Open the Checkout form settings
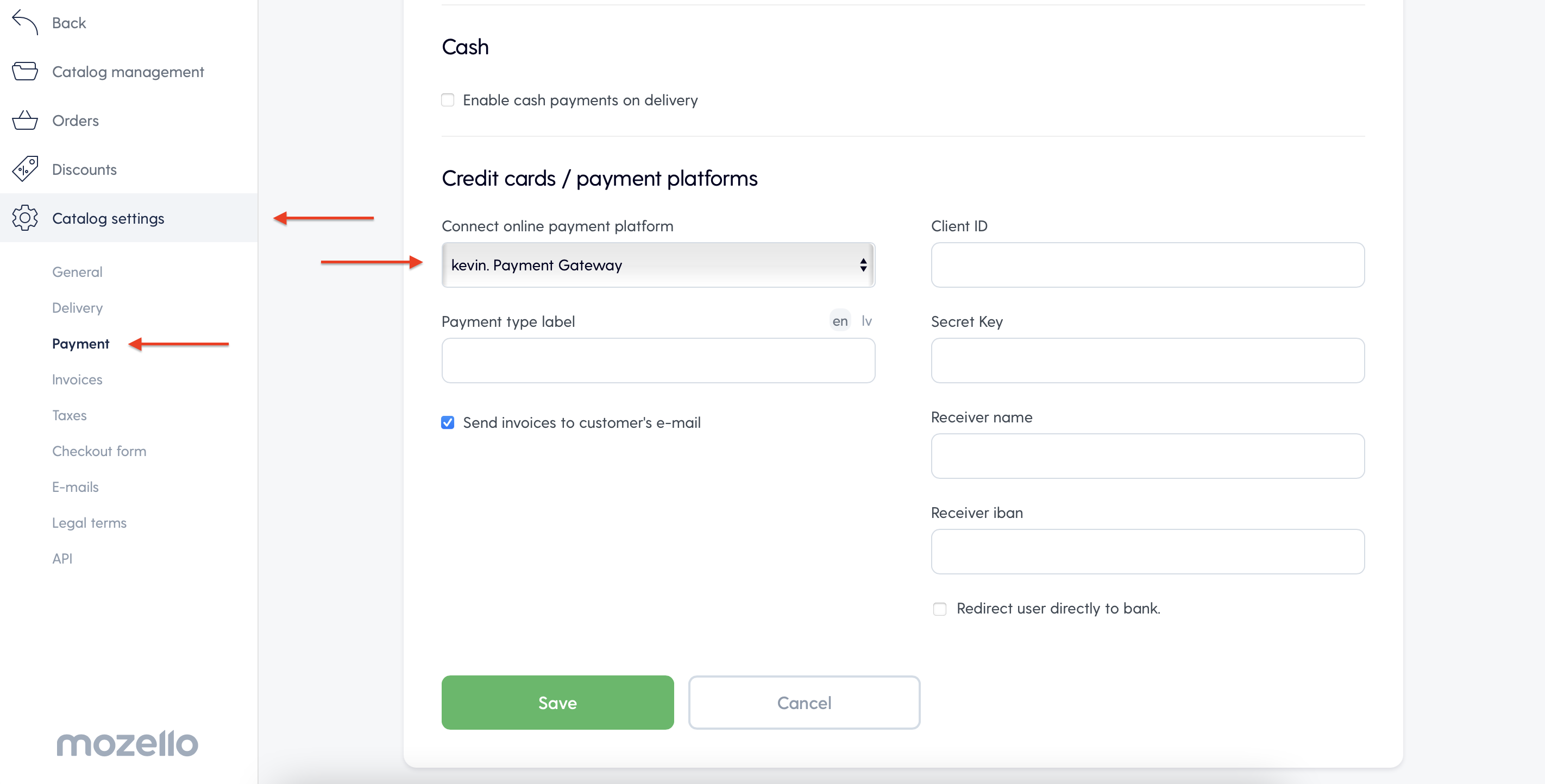The height and width of the screenshot is (784, 1545). [99, 451]
